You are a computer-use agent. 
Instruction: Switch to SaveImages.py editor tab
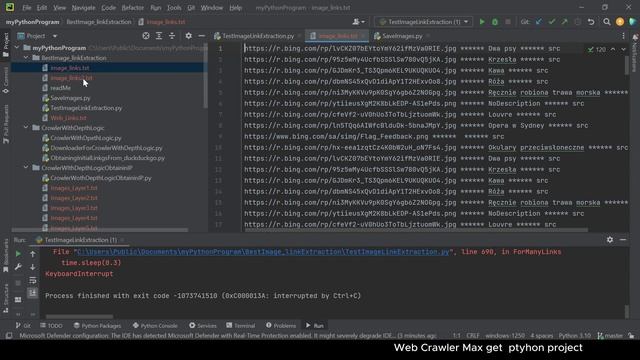point(402,36)
